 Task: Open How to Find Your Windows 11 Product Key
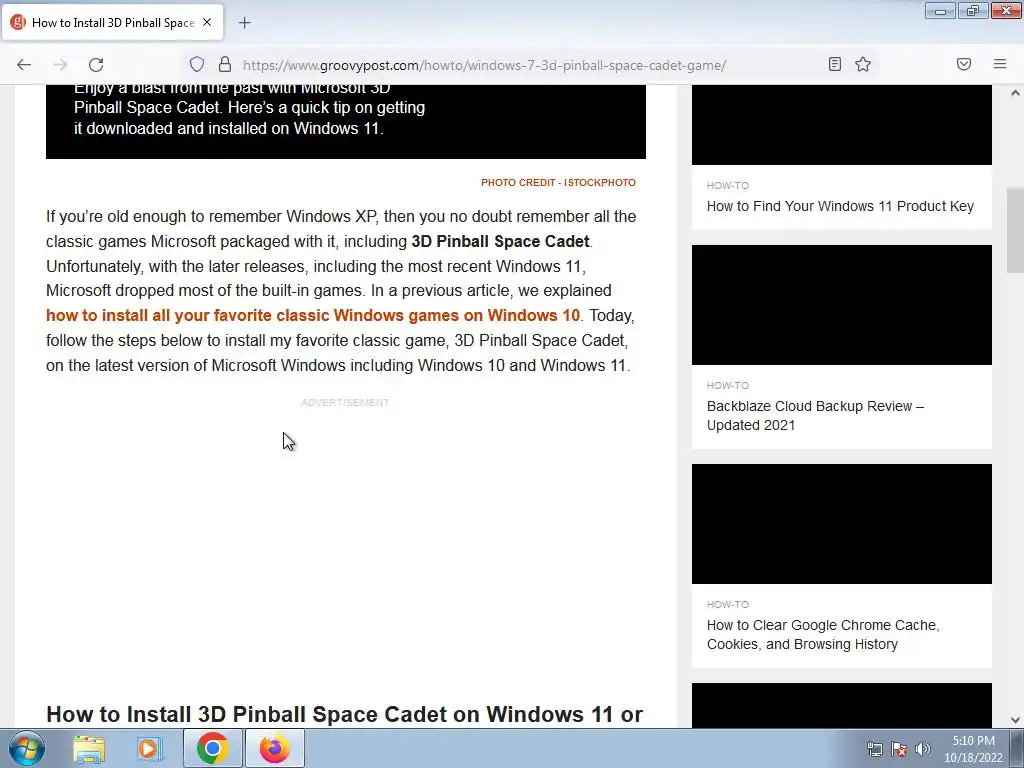pos(840,206)
